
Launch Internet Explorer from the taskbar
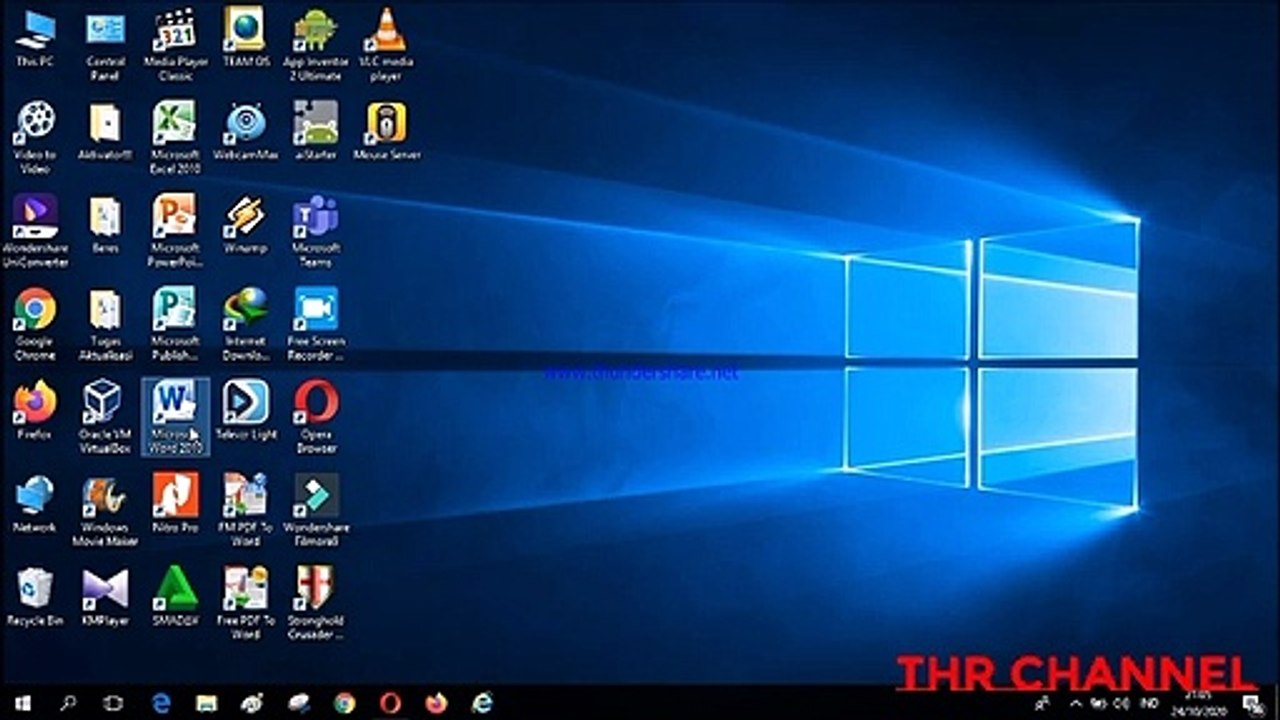pos(483,703)
